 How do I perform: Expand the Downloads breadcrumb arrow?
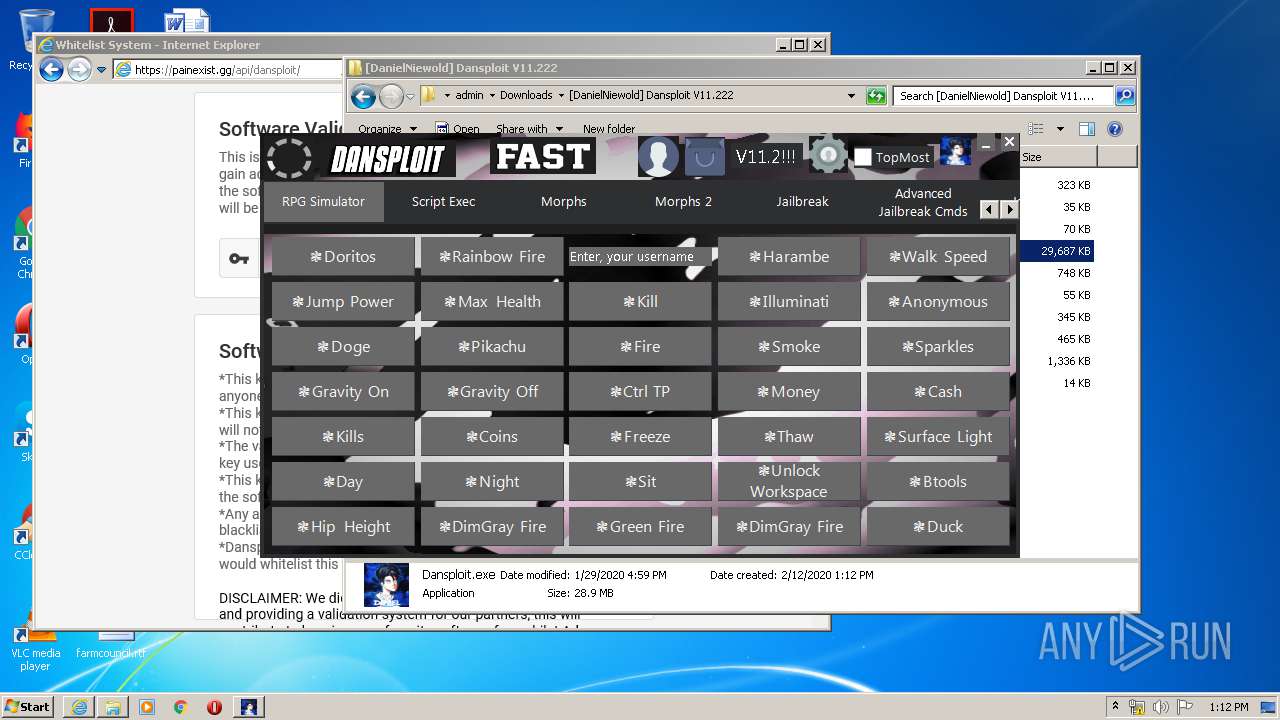pyautogui.click(x=560, y=96)
